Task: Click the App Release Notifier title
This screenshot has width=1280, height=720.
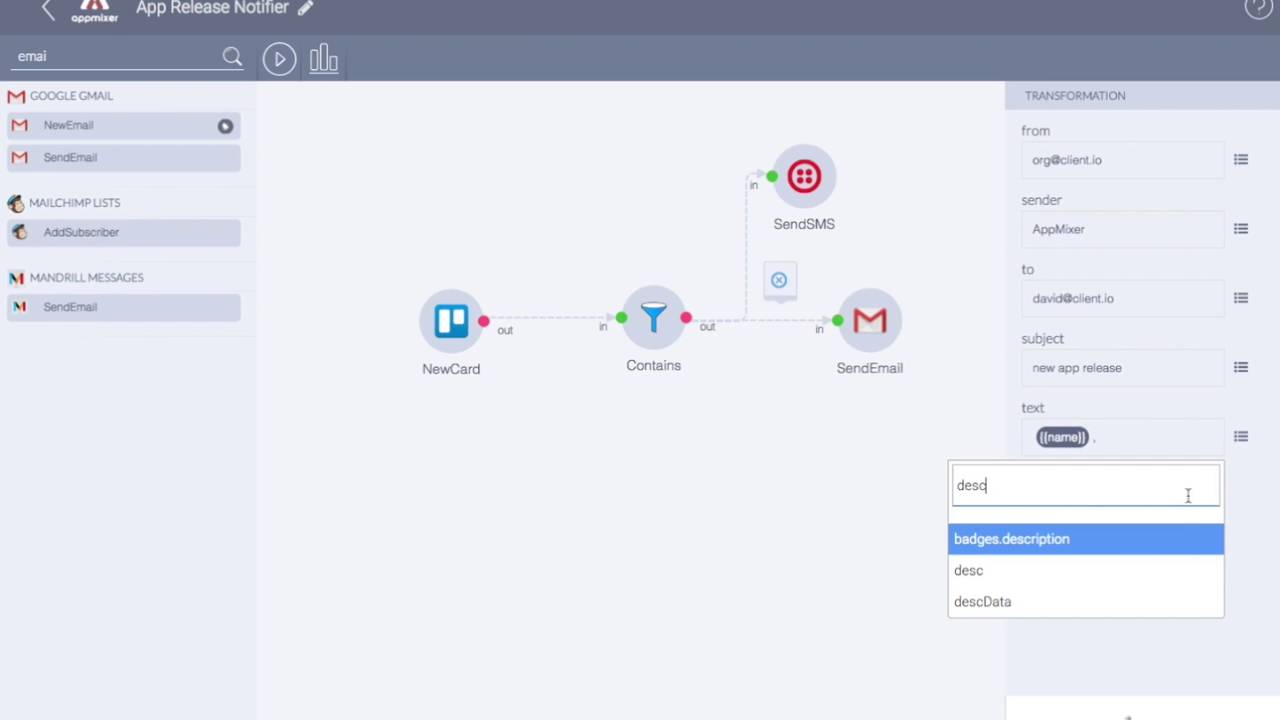Action: [212, 8]
